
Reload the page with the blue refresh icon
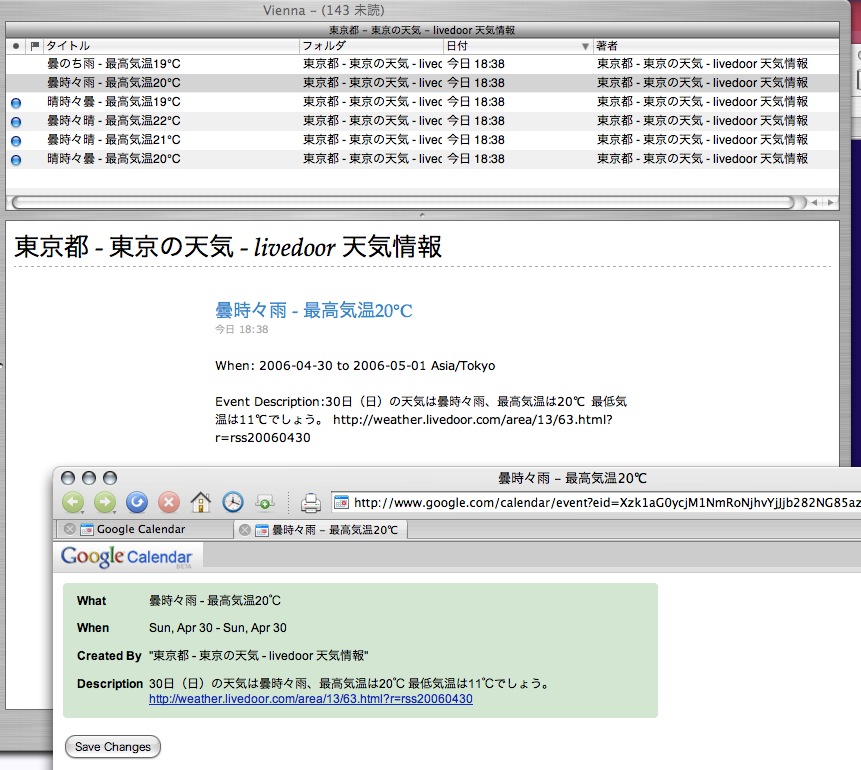coord(137,502)
